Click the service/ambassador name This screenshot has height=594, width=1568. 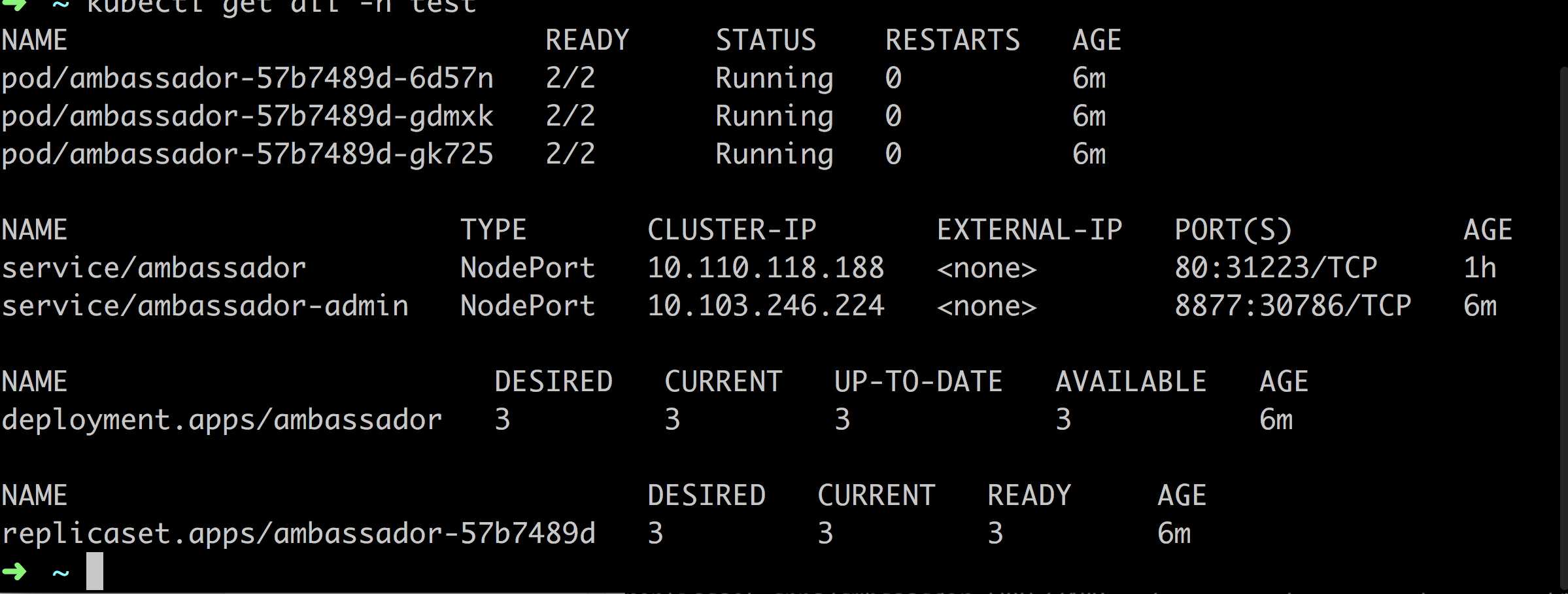coord(154,268)
